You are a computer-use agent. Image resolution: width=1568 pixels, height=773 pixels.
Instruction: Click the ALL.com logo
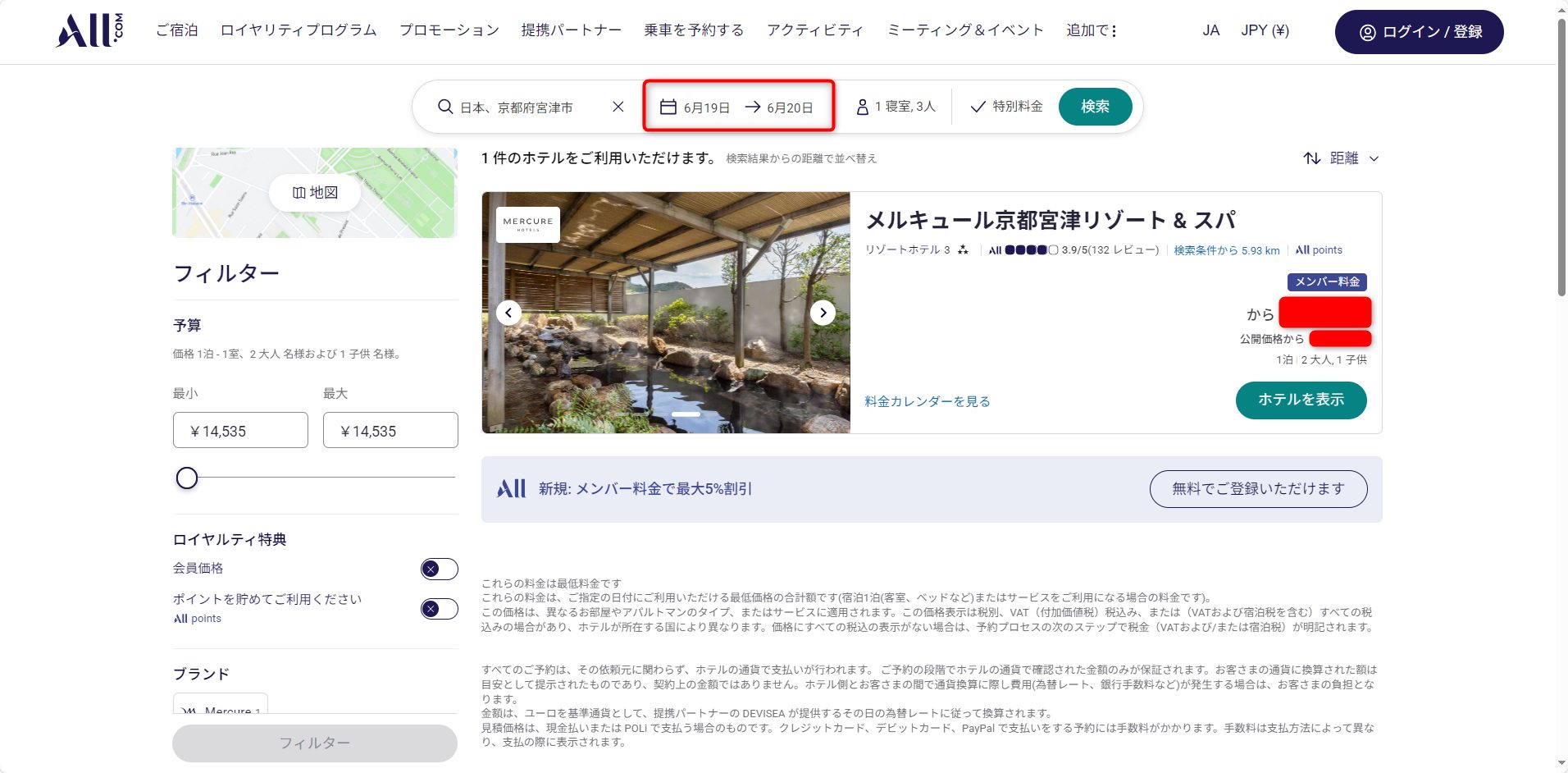89,31
